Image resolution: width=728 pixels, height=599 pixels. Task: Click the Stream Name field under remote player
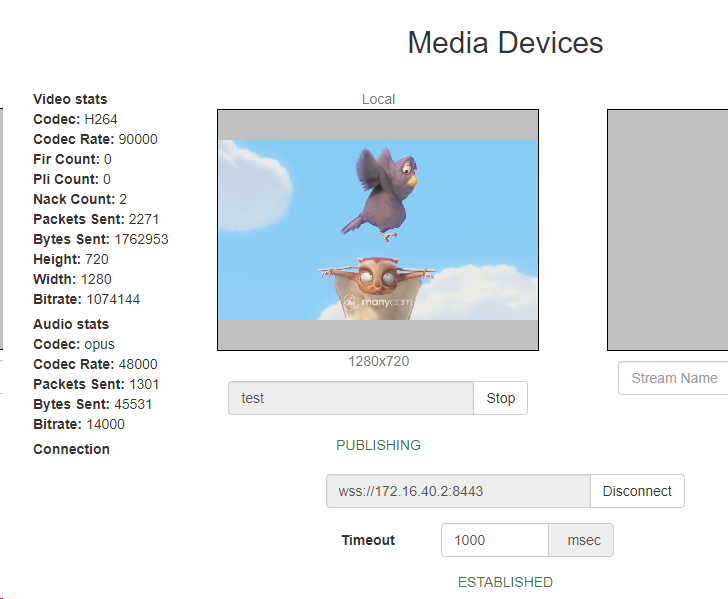tap(673, 378)
